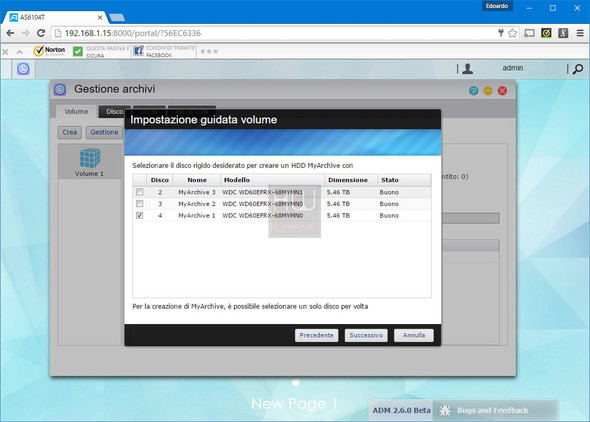Click the dark S extension icon
This screenshot has height=422, width=590.
coord(563,33)
